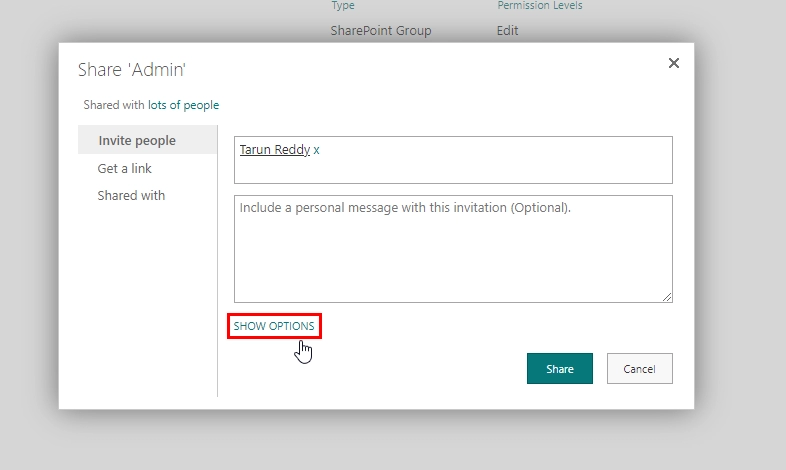786x470 pixels.
Task: Click the vertical divider beside the tabs
Action: point(218,261)
